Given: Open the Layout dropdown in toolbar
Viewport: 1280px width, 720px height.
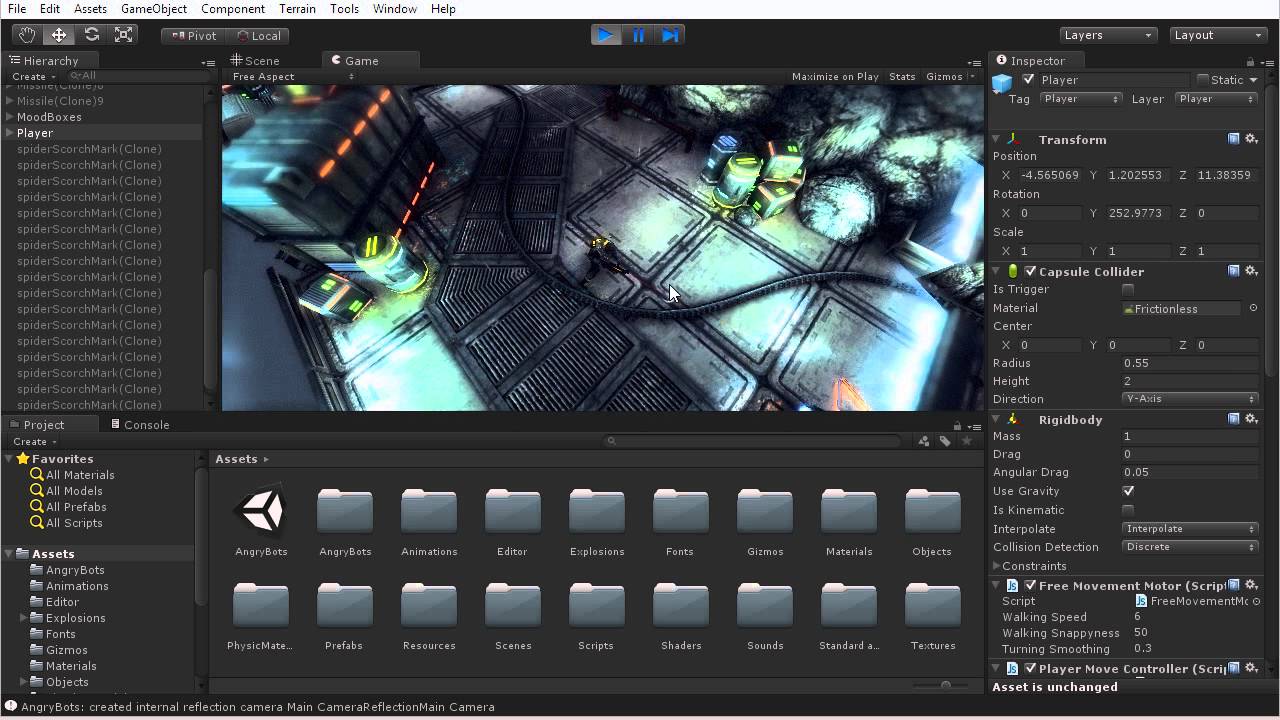Looking at the screenshot, I should [1217, 35].
